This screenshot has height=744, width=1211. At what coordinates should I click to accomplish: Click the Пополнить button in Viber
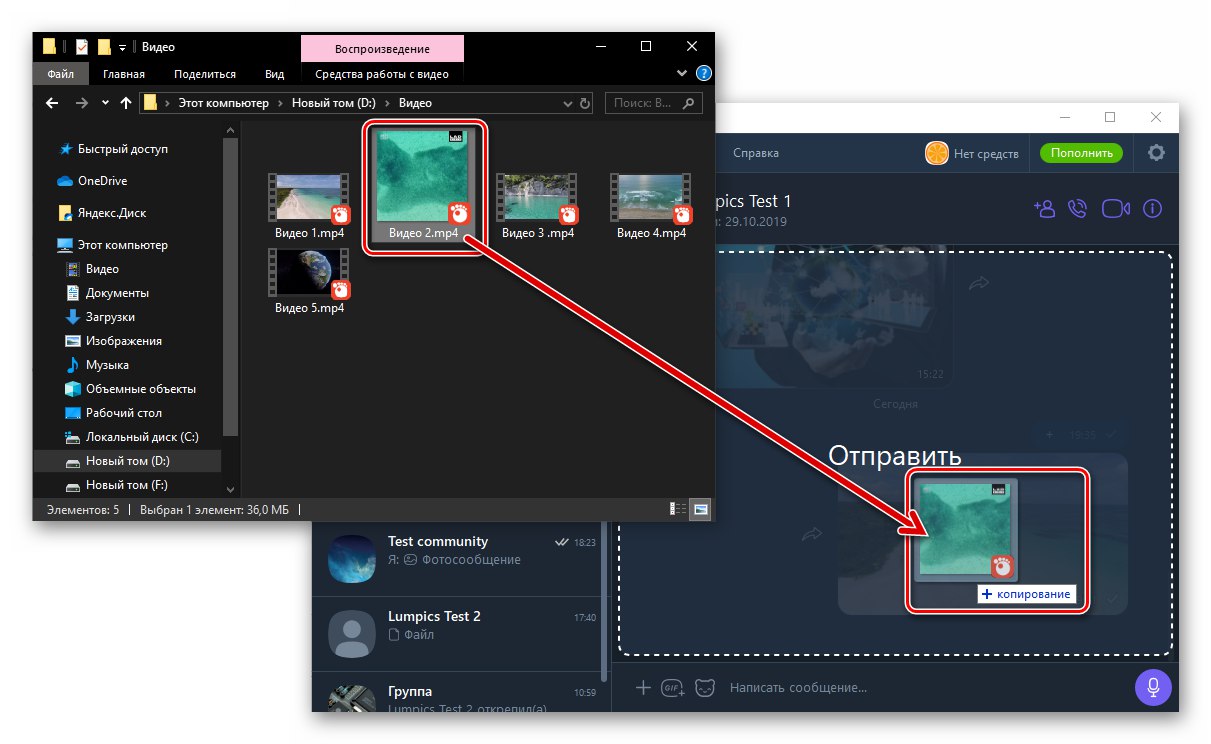[1081, 153]
